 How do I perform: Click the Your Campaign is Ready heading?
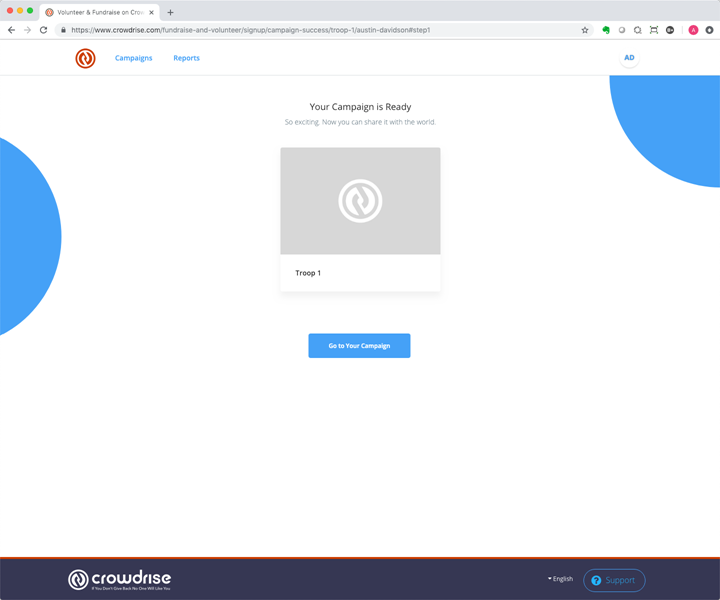click(x=360, y=107)
